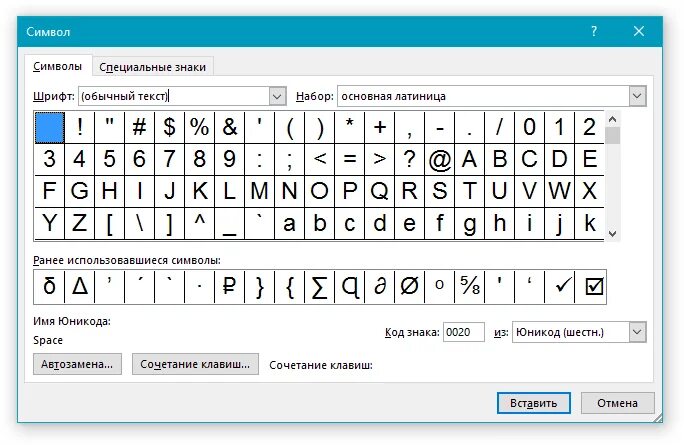Select digit 0 in symbol grid
This screenshot has height=445, width=684.
(530, 127)
